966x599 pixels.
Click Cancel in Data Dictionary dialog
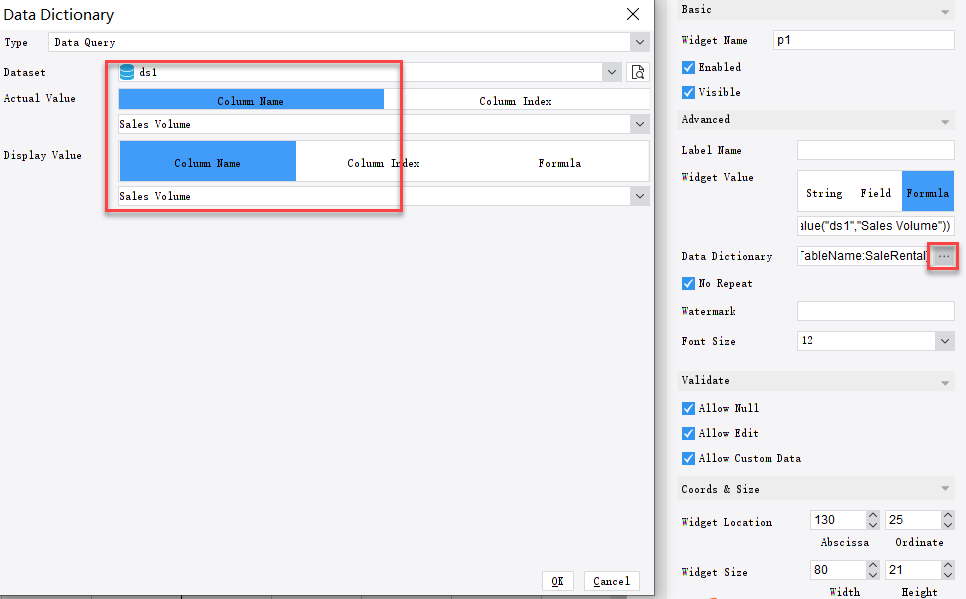pyautogui.click(x=611, y=581)
